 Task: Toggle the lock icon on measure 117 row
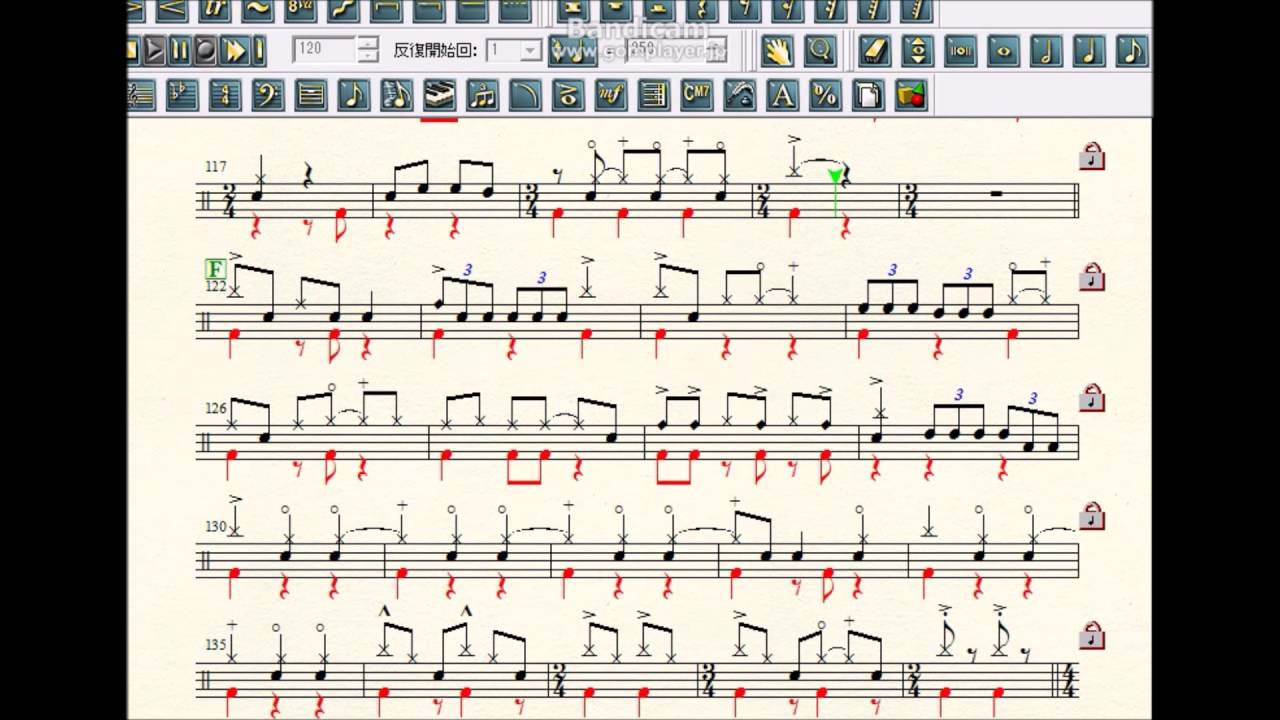point(1091,157)
